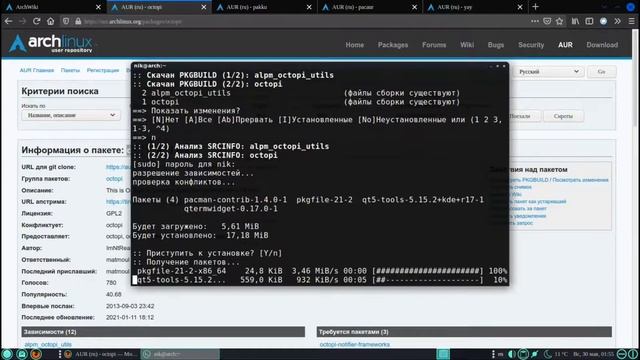Click the clock showing date and time

coord(593,354)
